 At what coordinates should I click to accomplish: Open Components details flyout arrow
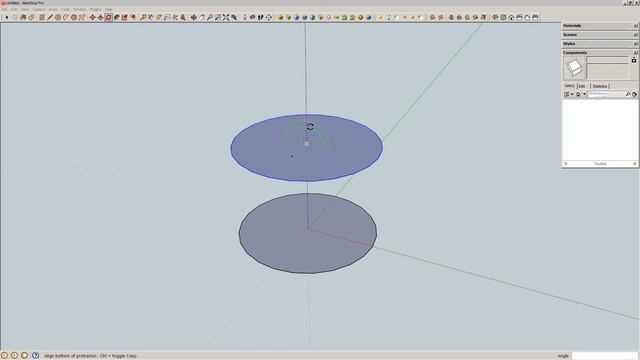point(634,94)
